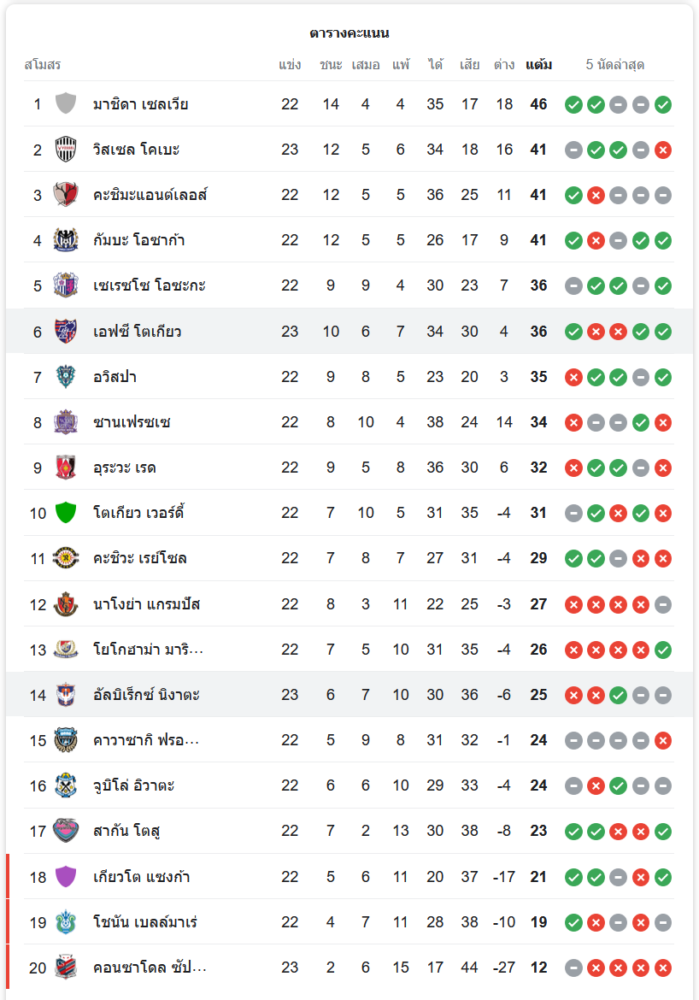The height and width of the screenshot is (1000, 699).
Task: Open the วิสเซล โคเบะ team link
Action: click(136, 149)
